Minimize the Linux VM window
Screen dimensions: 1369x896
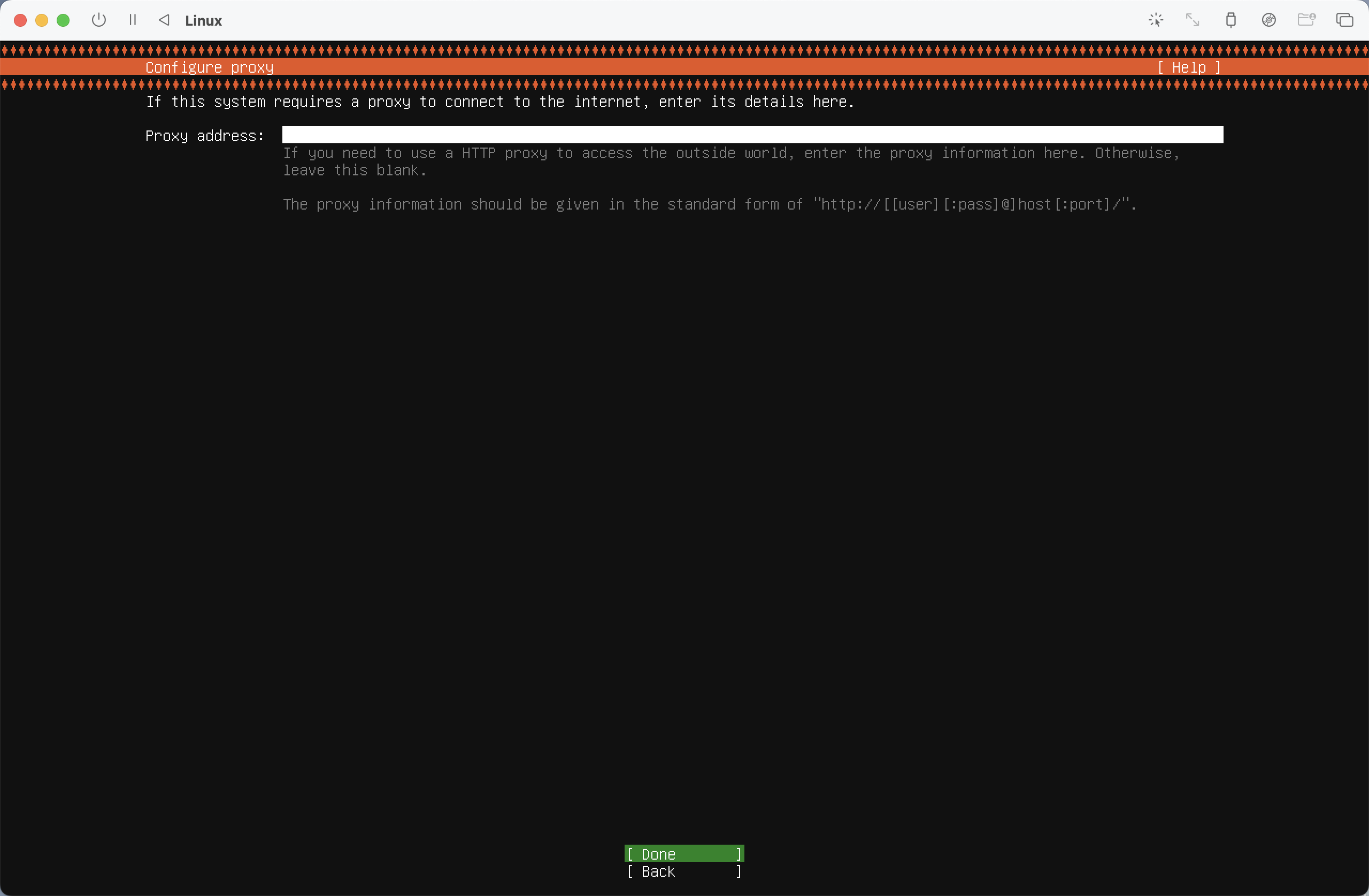click(x=42, y=21)
